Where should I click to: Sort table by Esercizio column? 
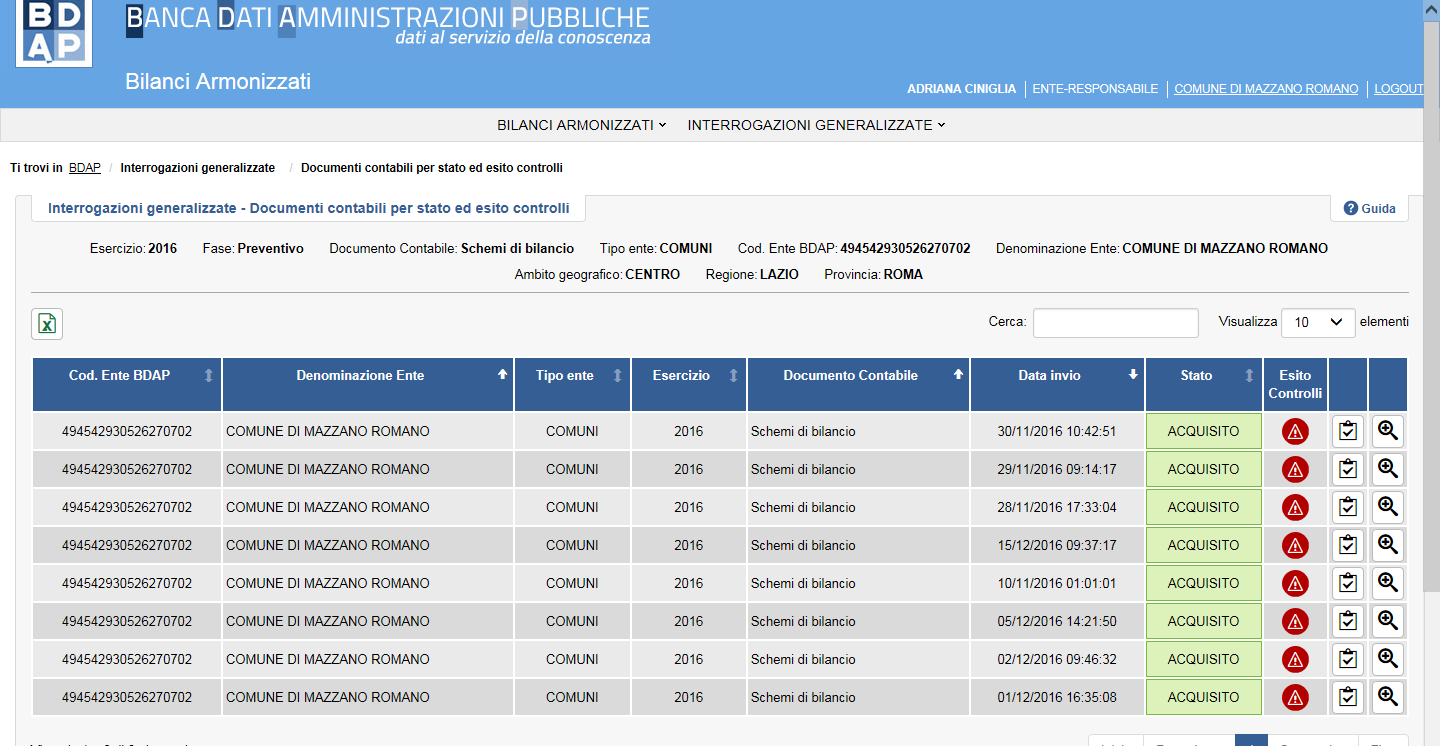[689, 385]
